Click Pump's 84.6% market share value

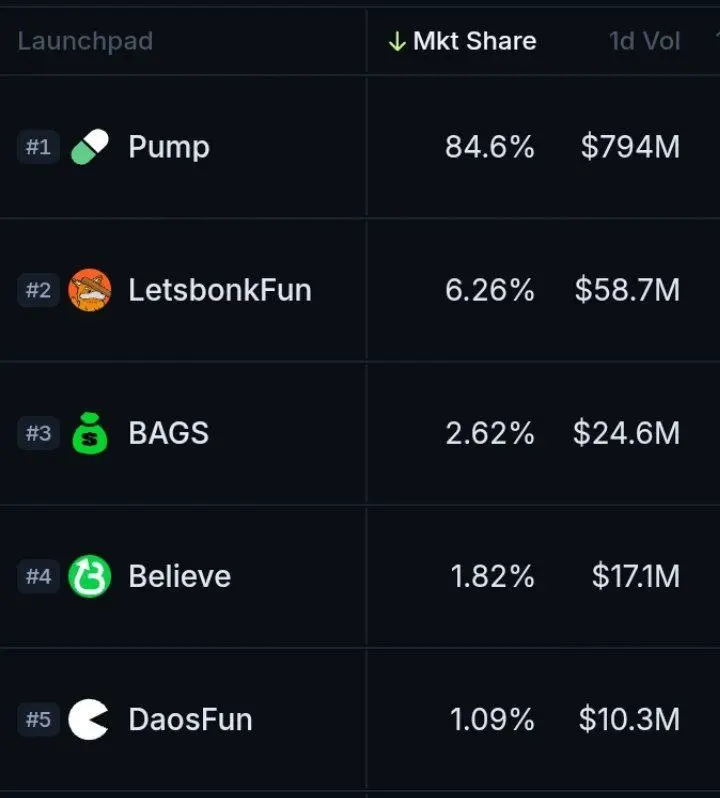pos(489,147)
